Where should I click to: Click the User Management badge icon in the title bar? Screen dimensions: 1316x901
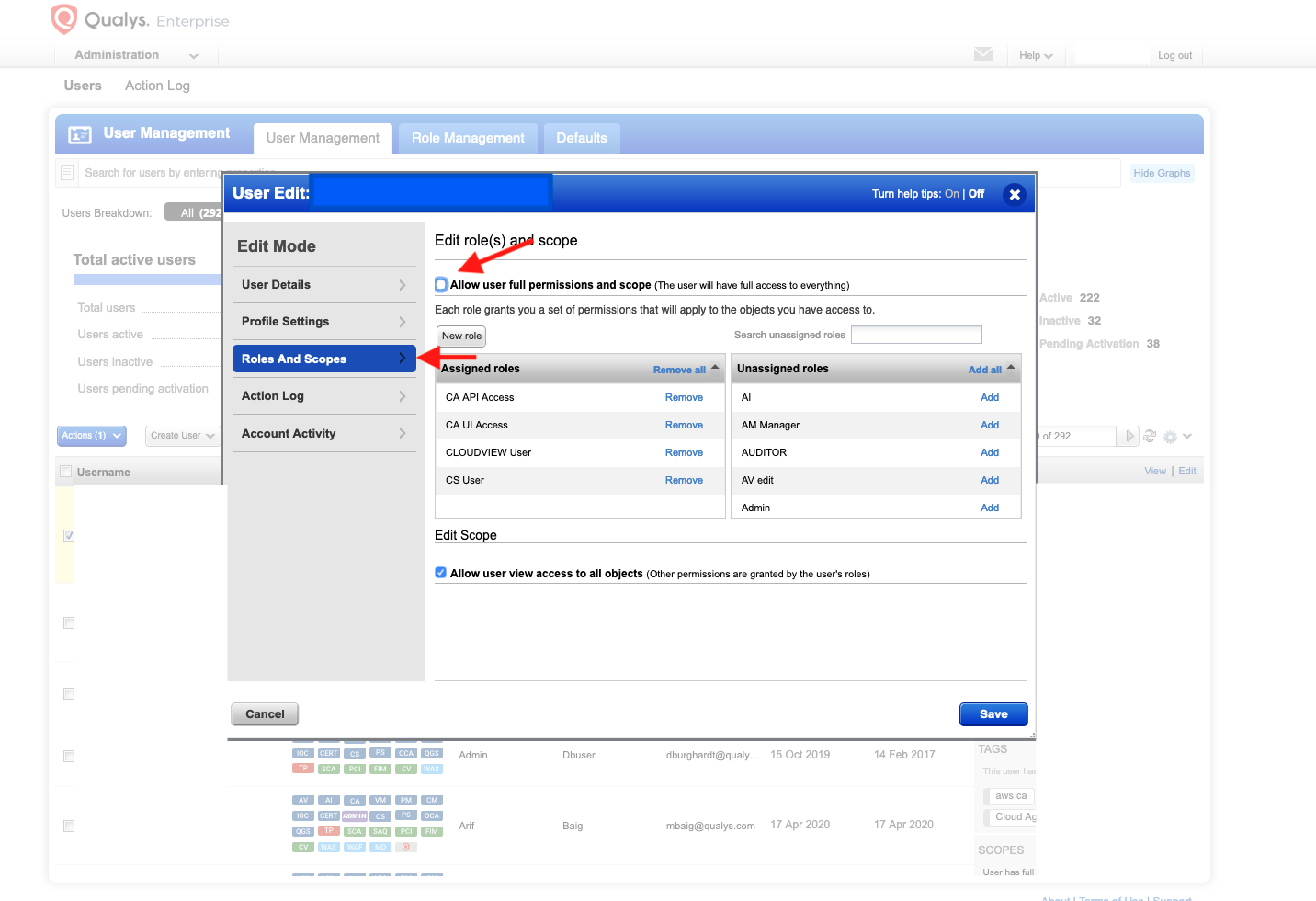pos(80,133)
